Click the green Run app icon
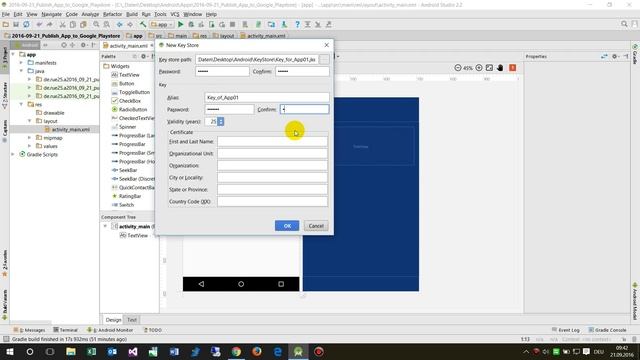The height and width of the screenshot is (360, 640). 180,24
